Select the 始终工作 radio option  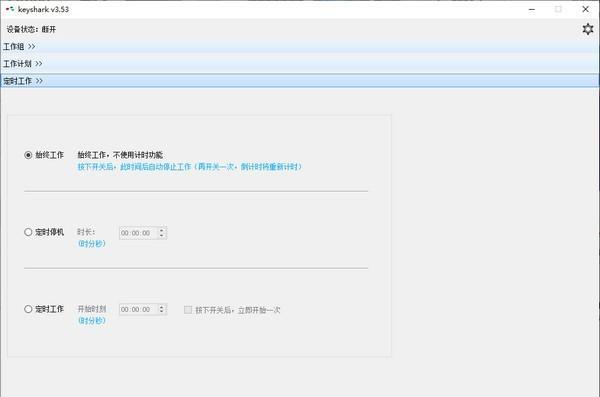click(28, 155)
